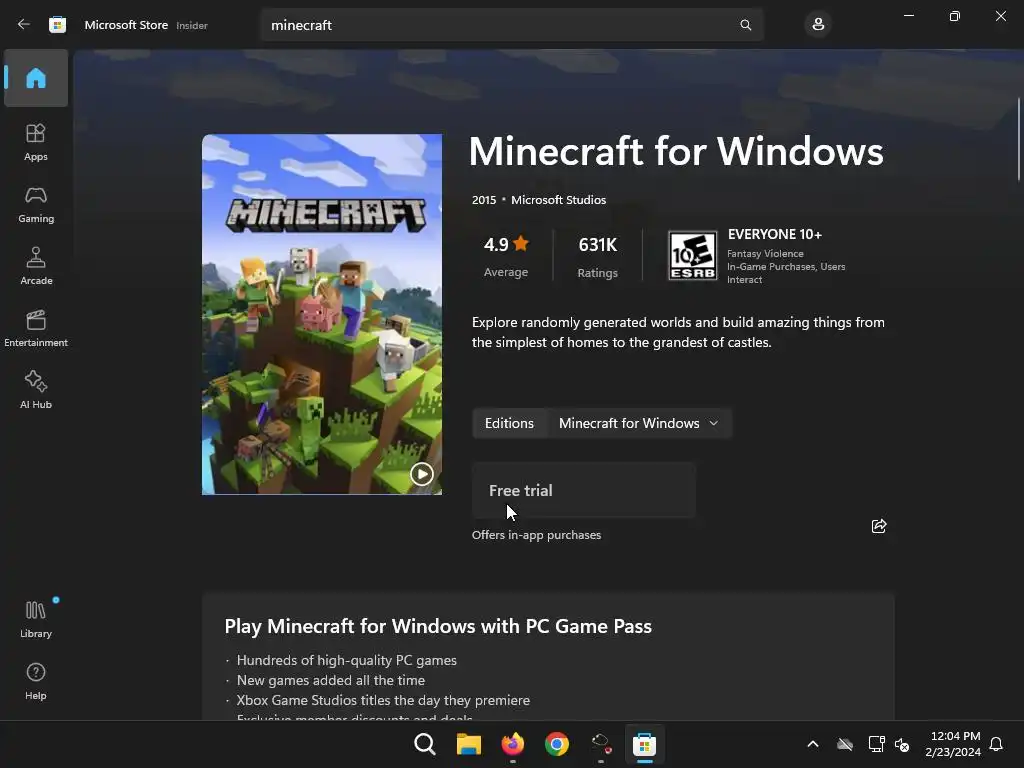Screen dimensions: 1024x768
Task: Go back using the back arrow
Action: 24,25
